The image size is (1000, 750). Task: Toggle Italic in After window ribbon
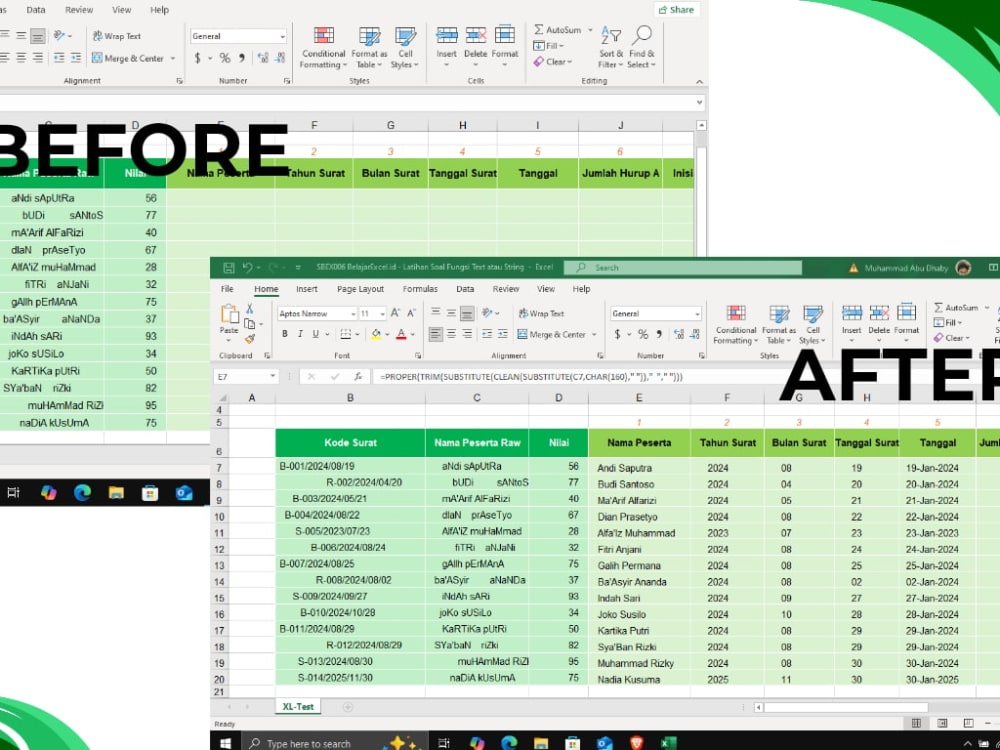300,334
